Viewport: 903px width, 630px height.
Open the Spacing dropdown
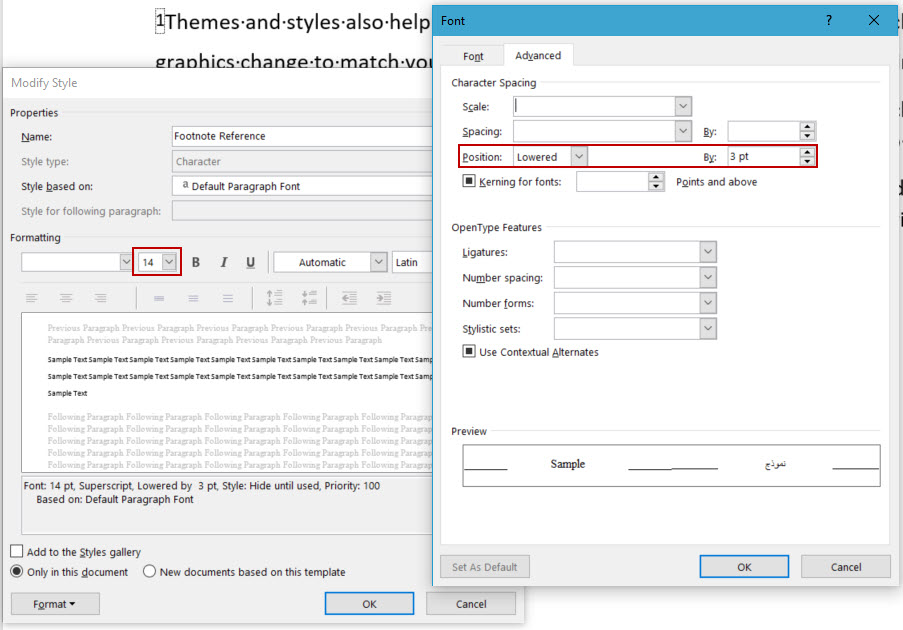(683, 131)
